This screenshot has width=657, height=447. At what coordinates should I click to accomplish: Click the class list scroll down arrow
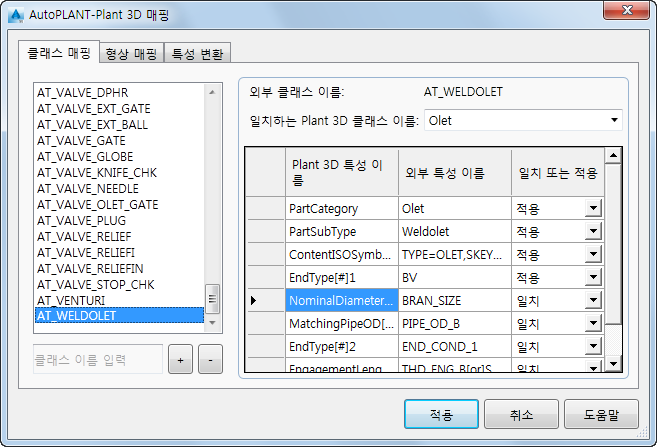coord(212,323)
